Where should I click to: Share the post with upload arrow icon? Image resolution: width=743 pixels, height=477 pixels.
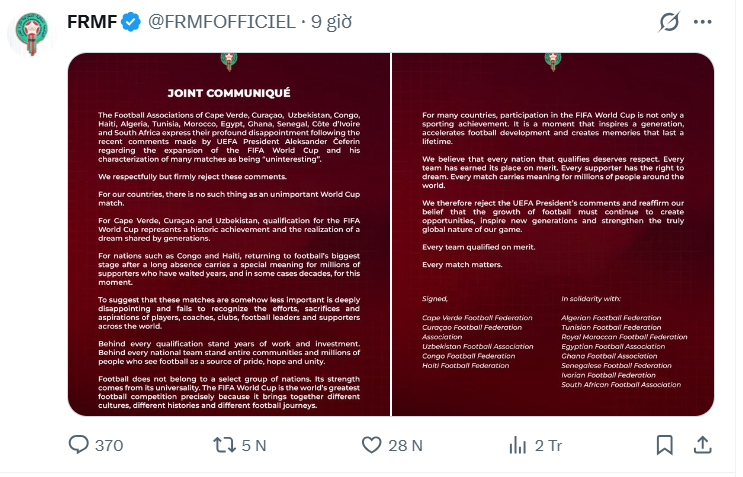pos(703,445)
